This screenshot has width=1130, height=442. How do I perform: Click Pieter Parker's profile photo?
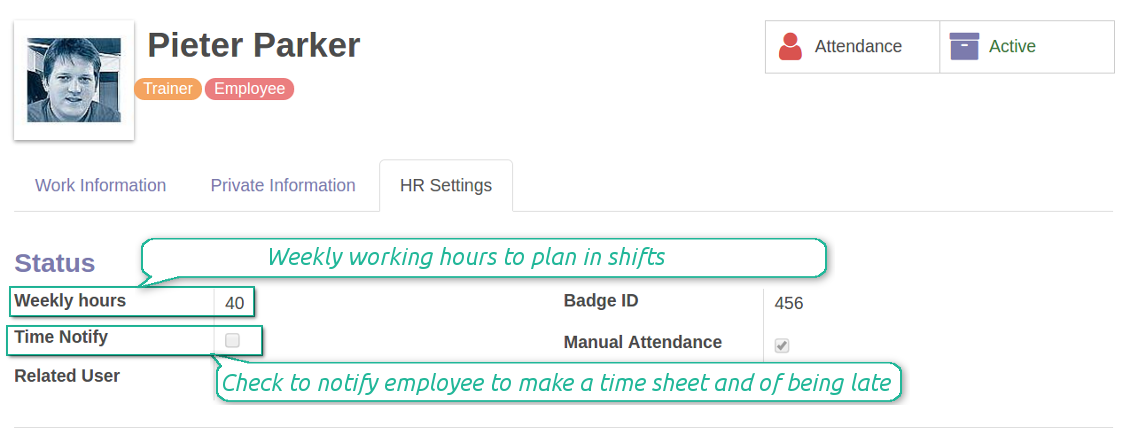click(x=74, y=80)
